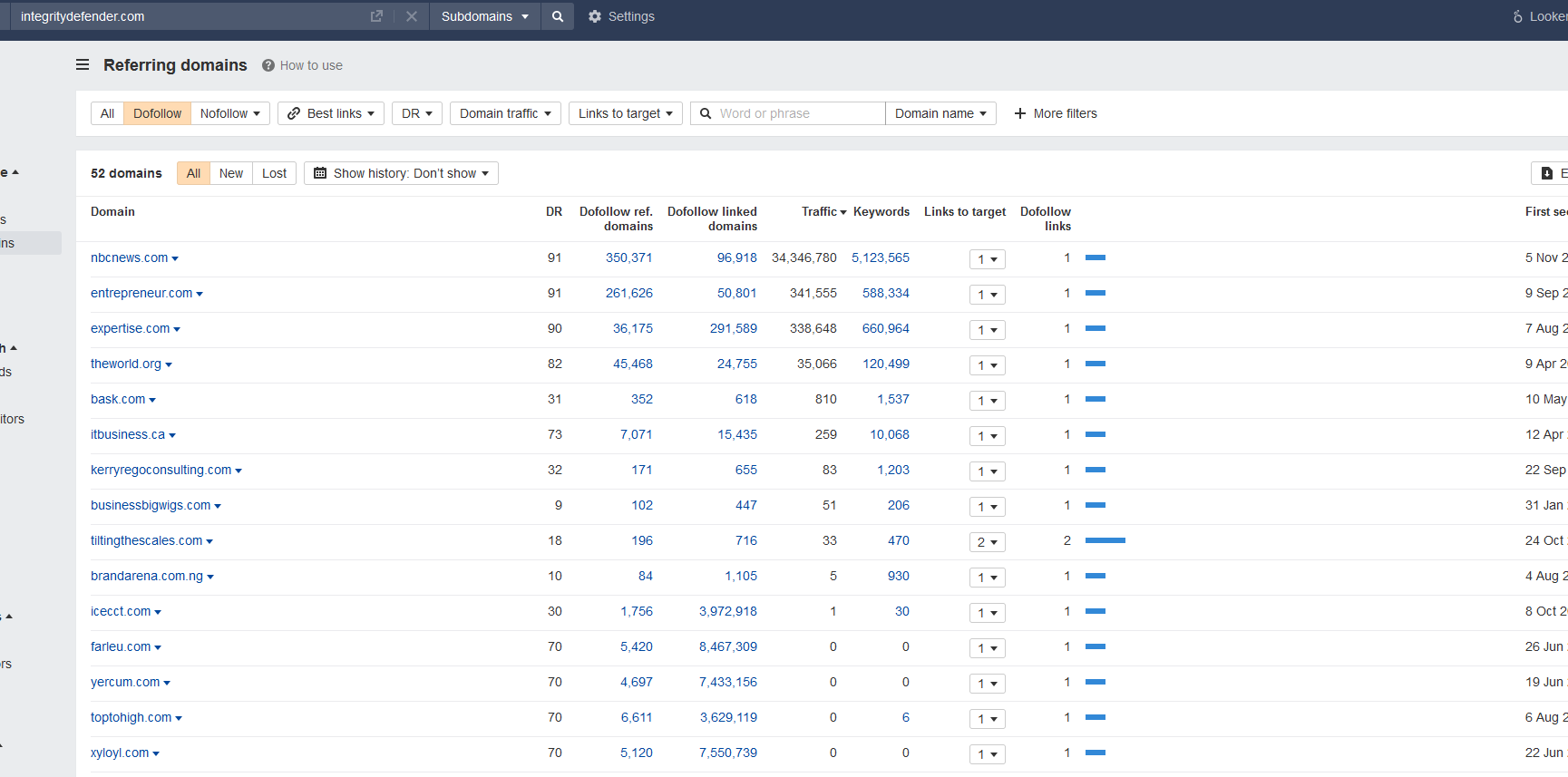Screen dimensions: 1568x777
Task: Open Links to target filter dropdown
Action: [x=626, y=113]
